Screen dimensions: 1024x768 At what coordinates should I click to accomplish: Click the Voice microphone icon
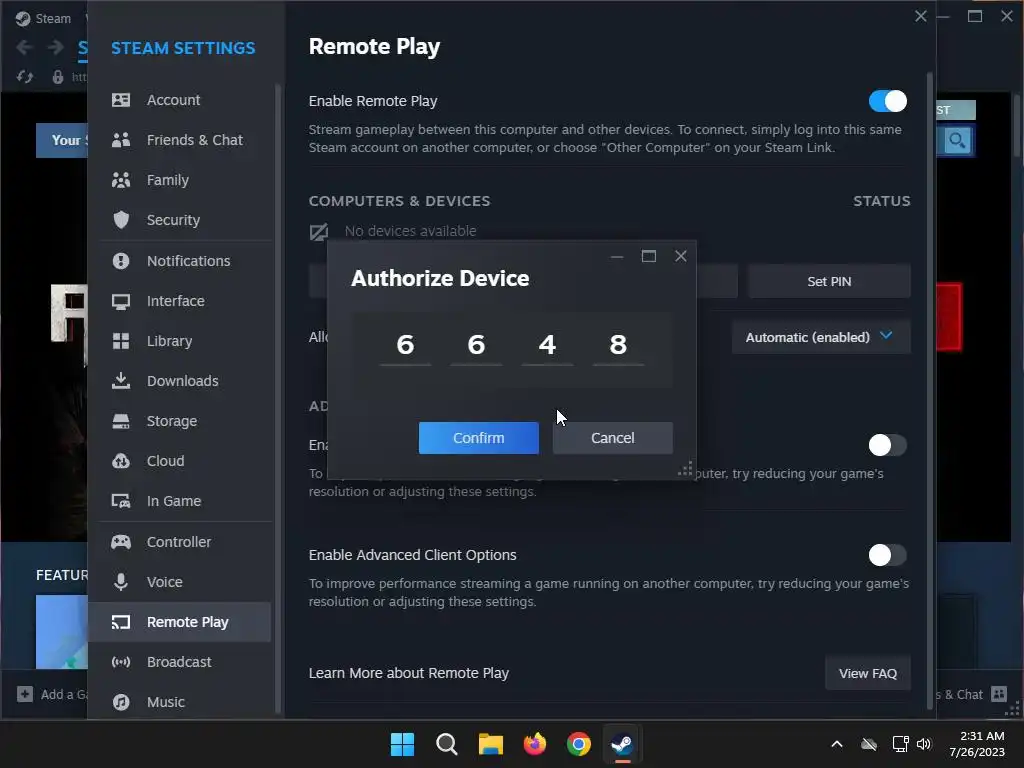121,582
